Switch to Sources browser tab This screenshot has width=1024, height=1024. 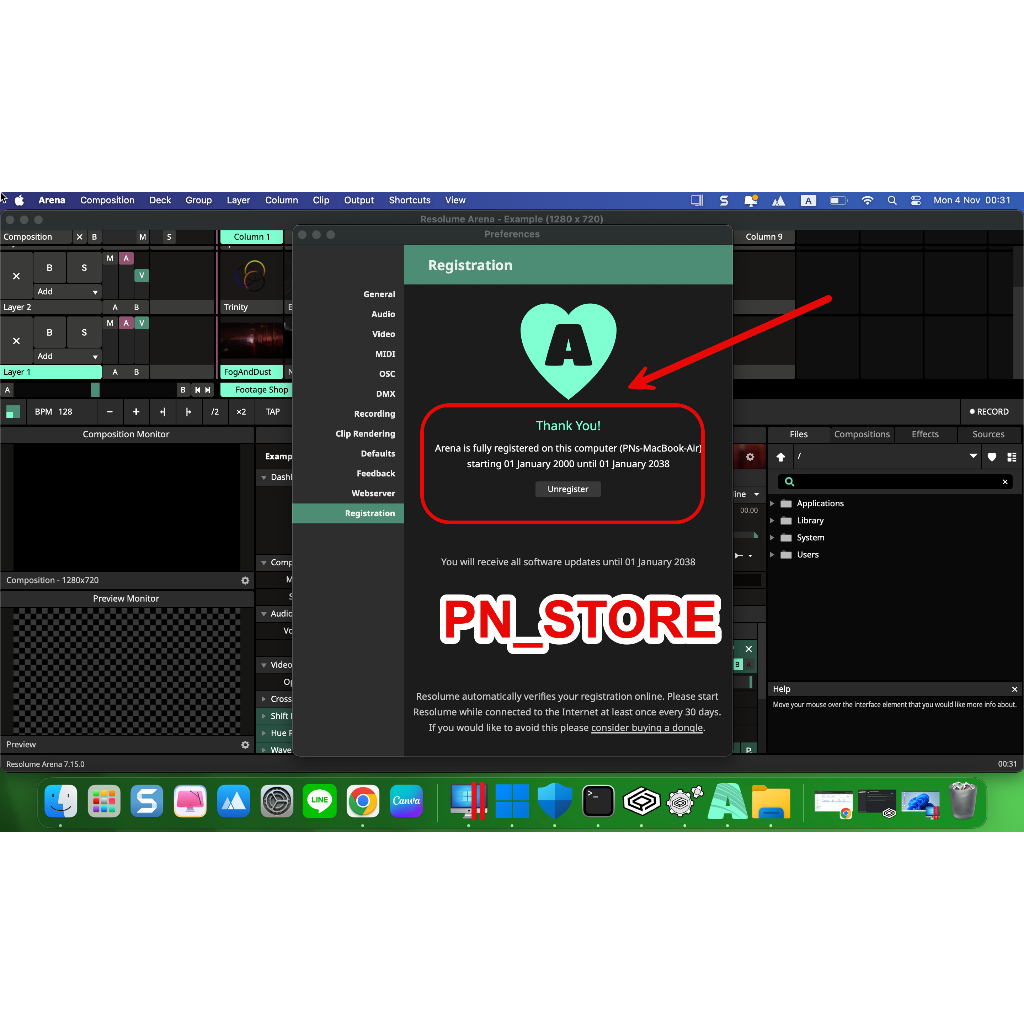pyautogui.click(x=987, y=434)
